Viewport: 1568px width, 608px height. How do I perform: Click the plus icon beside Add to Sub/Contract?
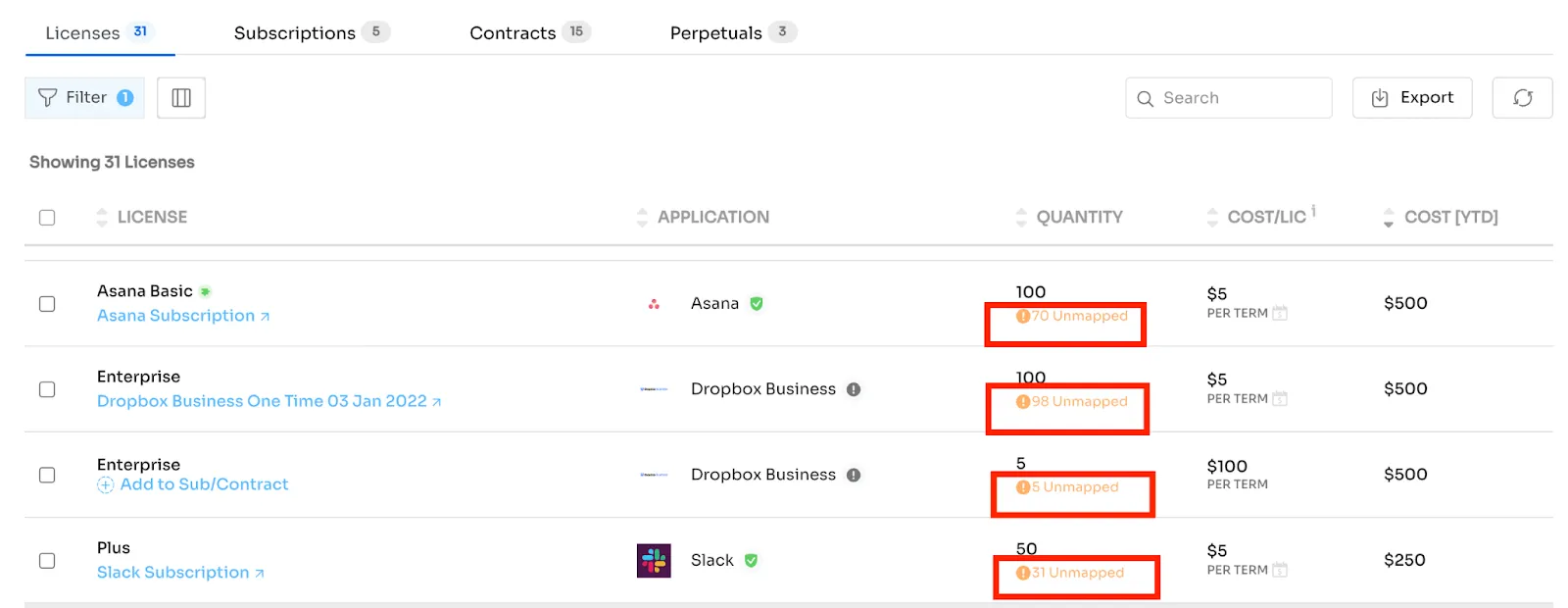pos(106,485)
